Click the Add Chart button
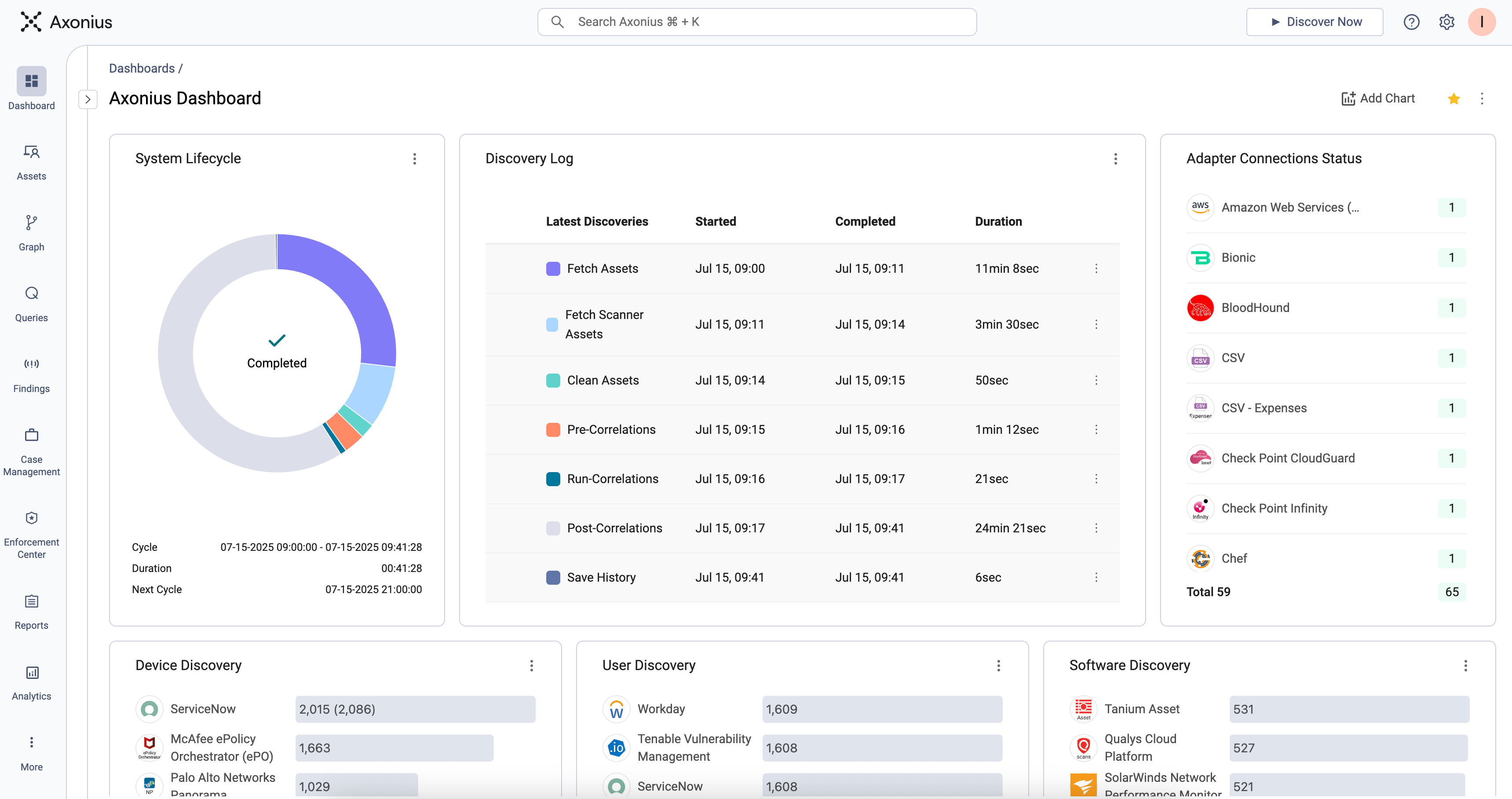The height and width of the screenshot is (799, 1512). coord(1377,99)
